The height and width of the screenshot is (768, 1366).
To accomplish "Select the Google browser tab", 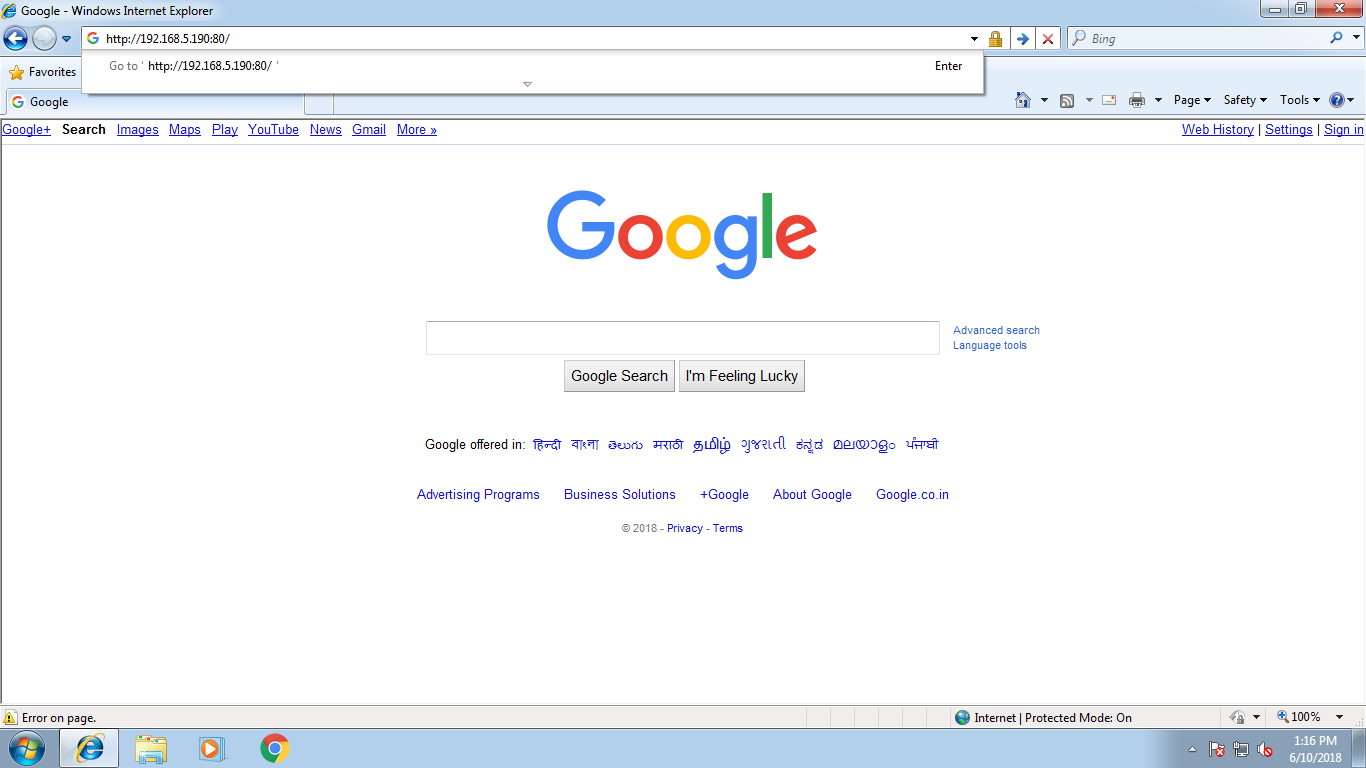I will (x=155, y=102).
